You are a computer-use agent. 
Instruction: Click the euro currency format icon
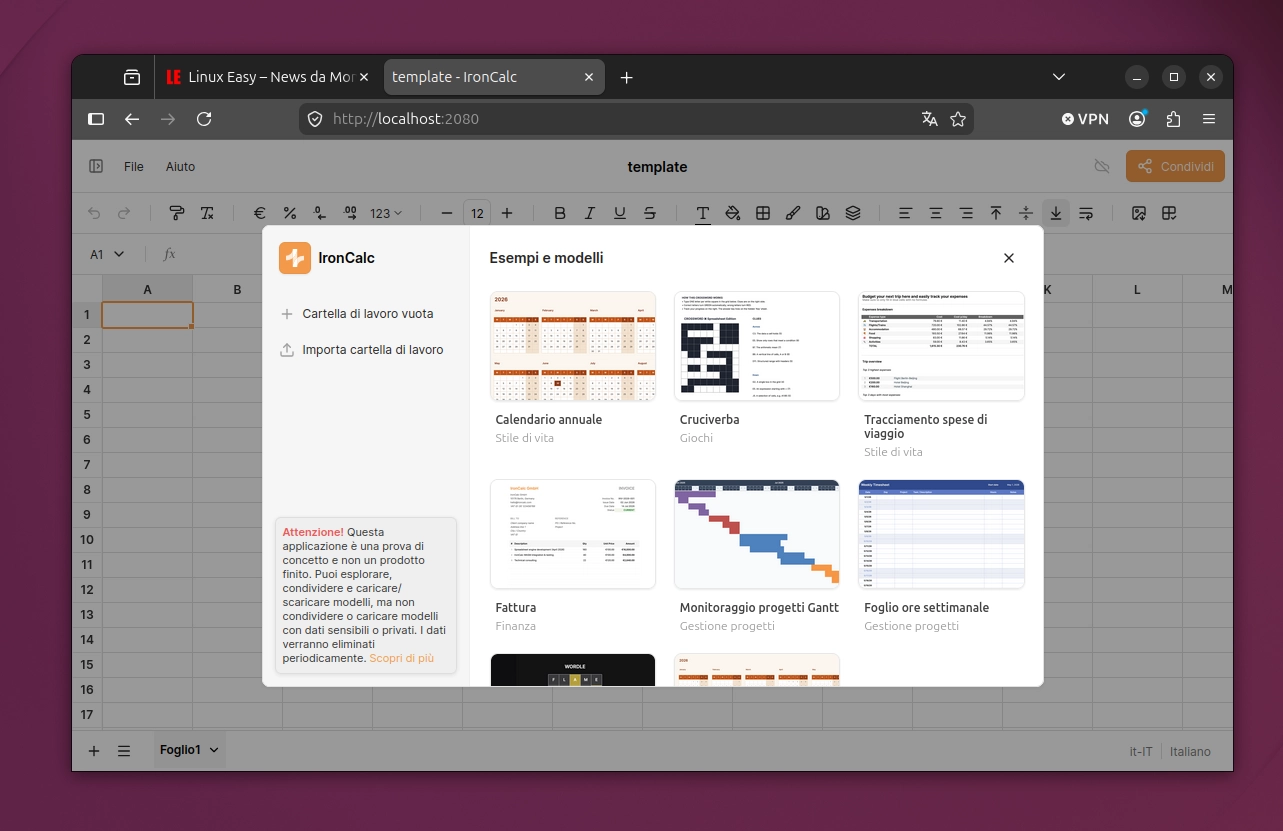[x=259, y=213]
